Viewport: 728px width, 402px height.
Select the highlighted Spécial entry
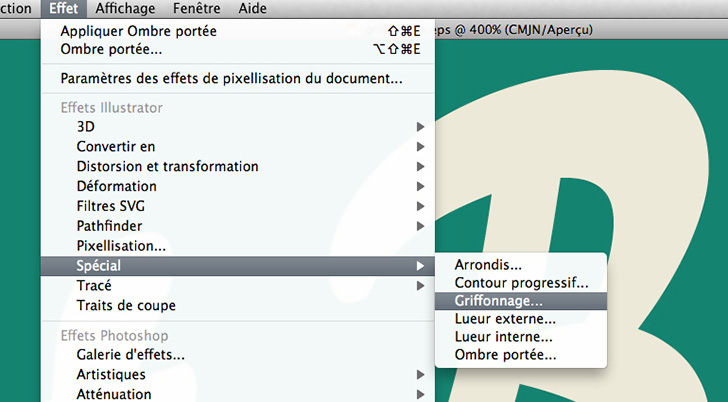[x=238, y=266]
